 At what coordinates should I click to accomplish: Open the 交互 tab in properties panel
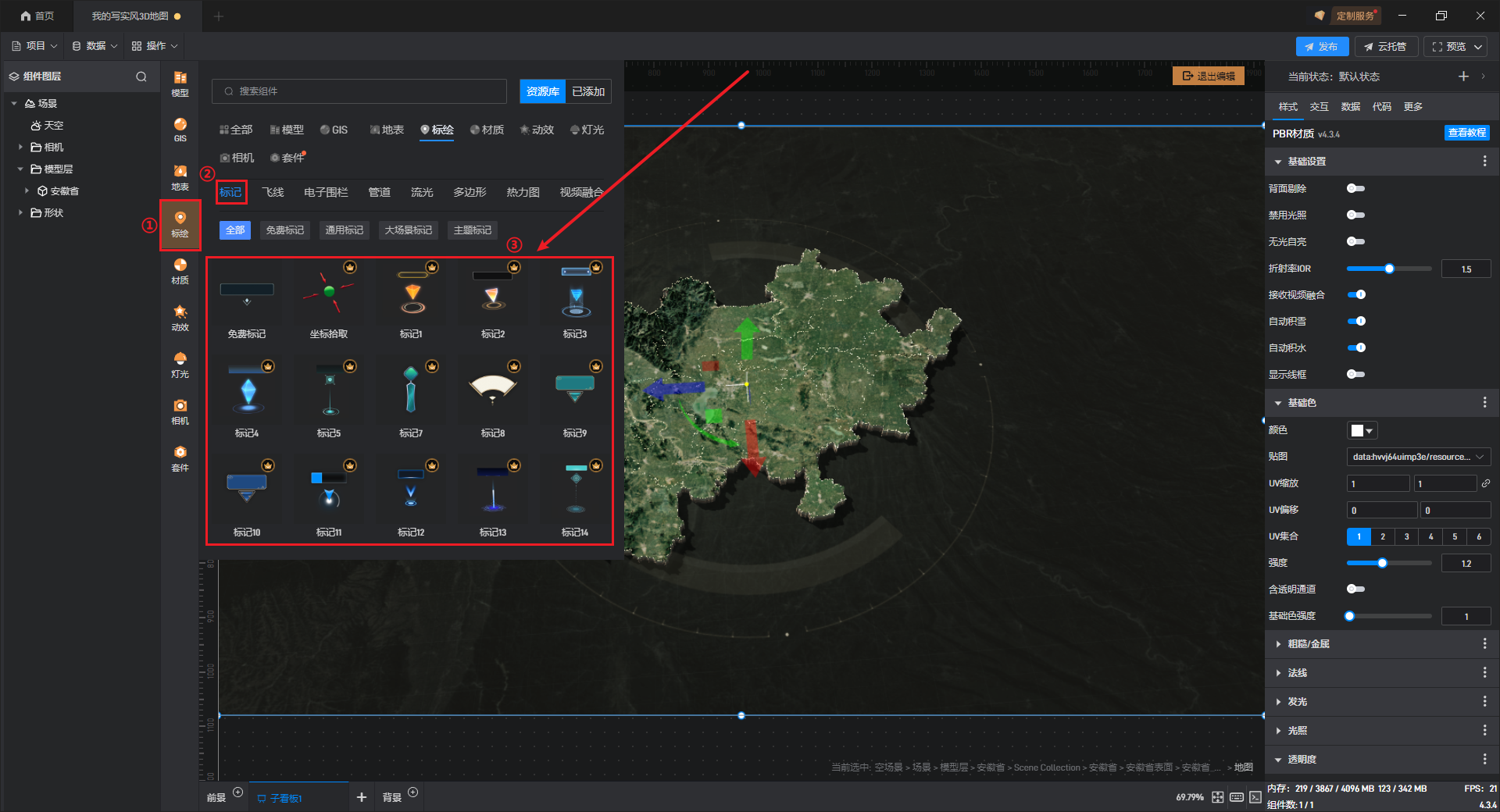click(x=1319, y=106)
